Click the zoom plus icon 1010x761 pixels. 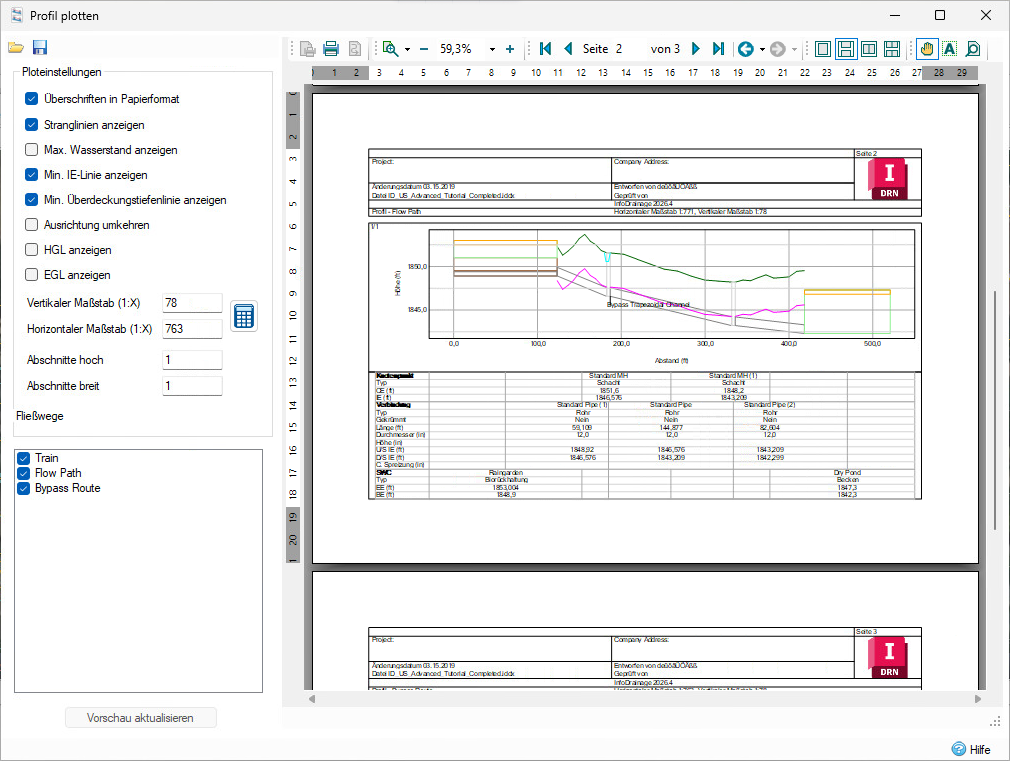point(510,49)
